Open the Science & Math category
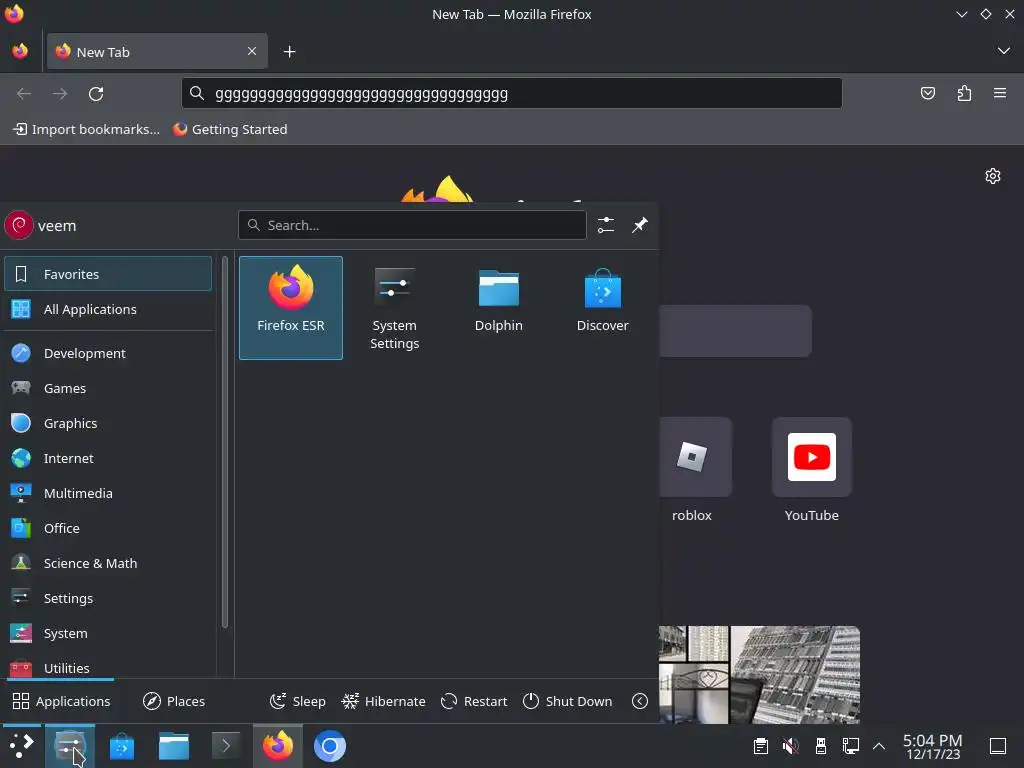Image resolution: width=1024 pixels, height=768 pixels. tap(108, 564)
